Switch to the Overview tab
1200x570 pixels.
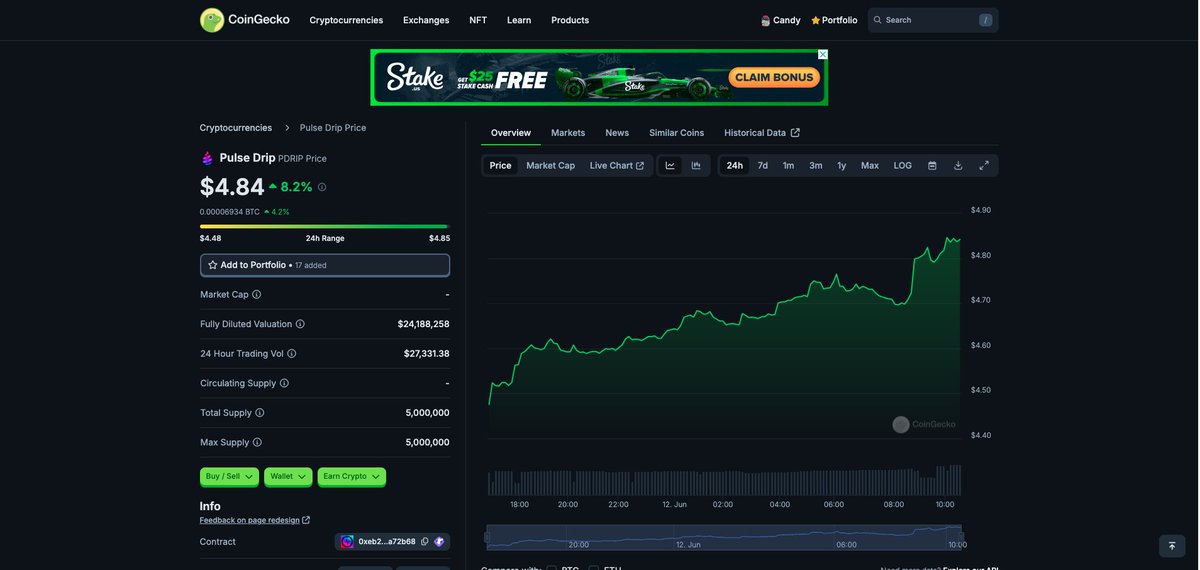[x=511, y=133]
